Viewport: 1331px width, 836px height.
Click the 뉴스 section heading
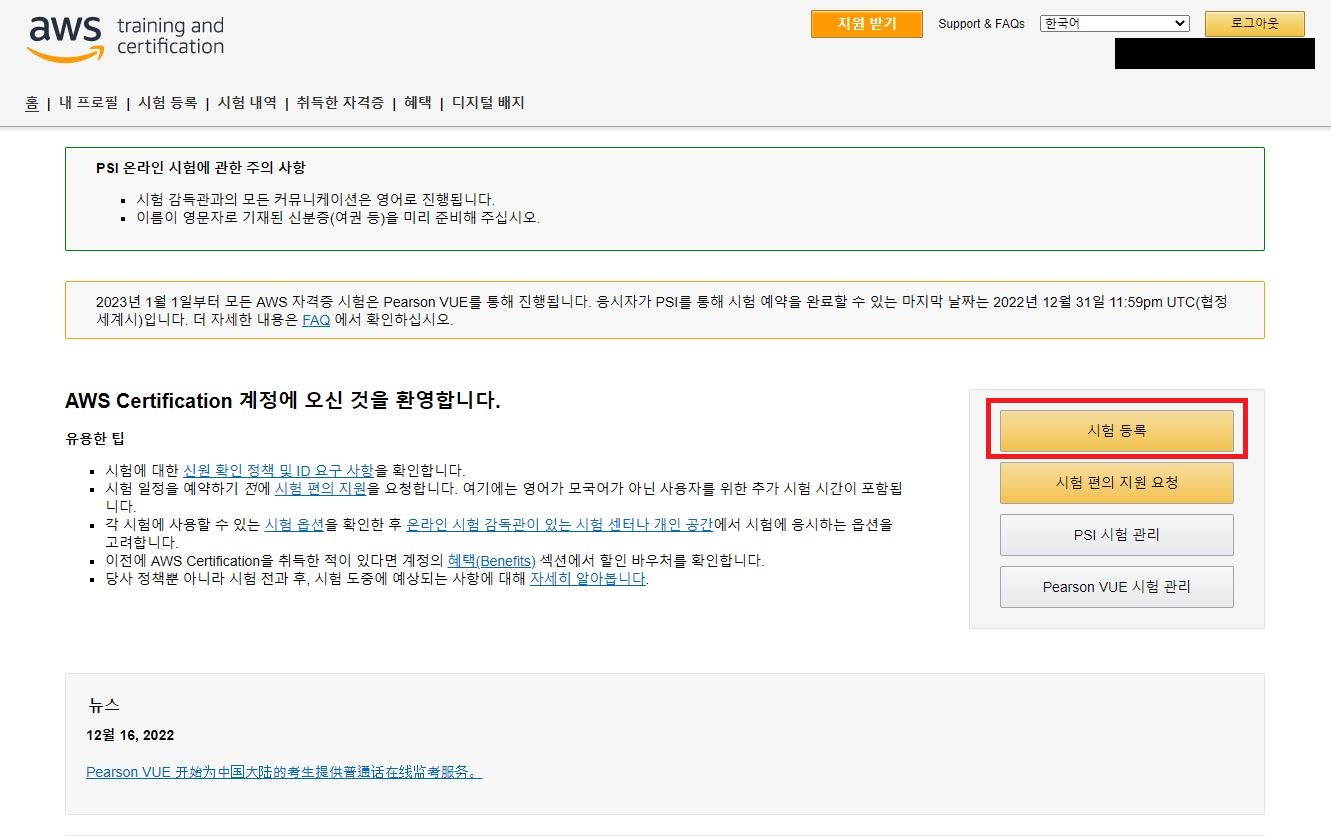tap(104, 706)
